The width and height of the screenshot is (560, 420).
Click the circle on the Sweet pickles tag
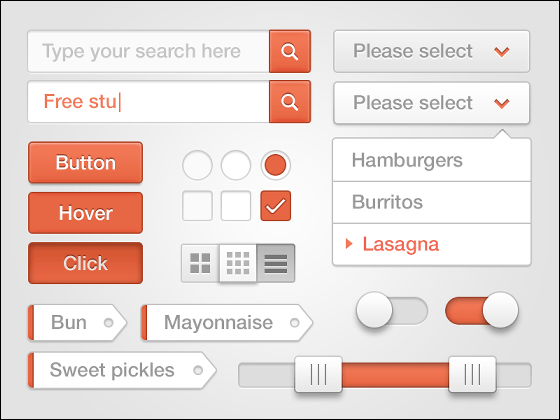pyautogui.click(x=198, y=370)
